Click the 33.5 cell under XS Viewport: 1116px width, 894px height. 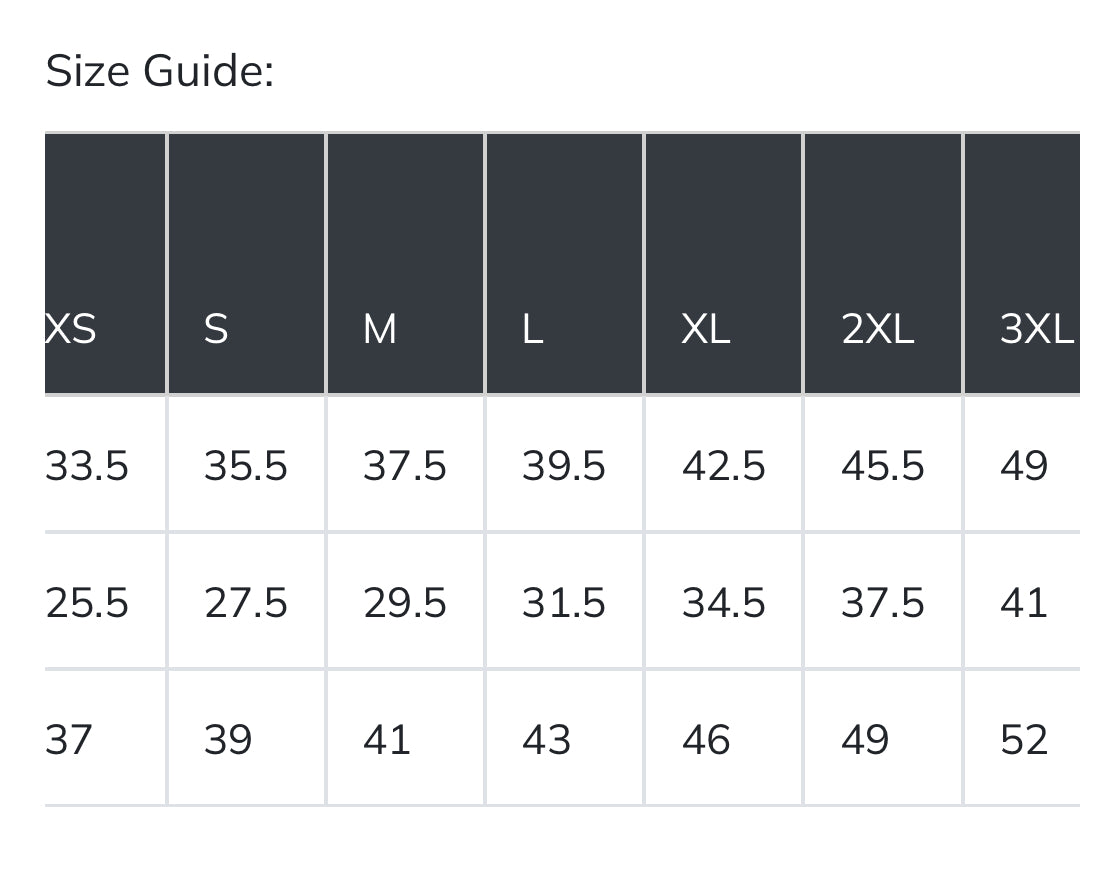[88, 466]
